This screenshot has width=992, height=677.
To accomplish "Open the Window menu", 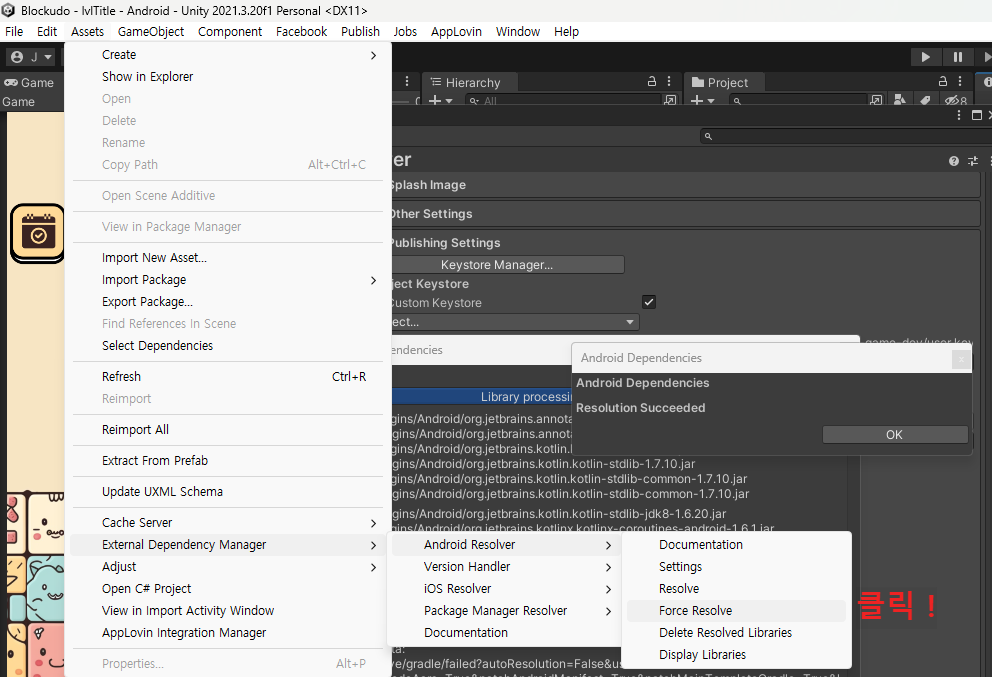I will [518, 32].
